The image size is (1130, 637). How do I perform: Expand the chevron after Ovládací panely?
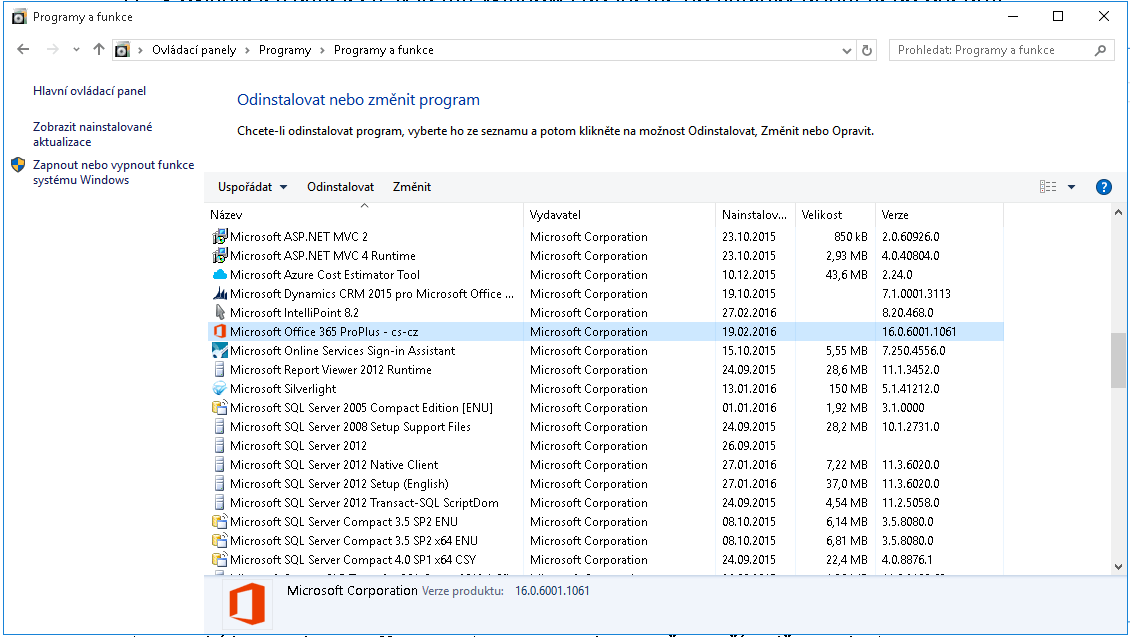tap(247, 50)
